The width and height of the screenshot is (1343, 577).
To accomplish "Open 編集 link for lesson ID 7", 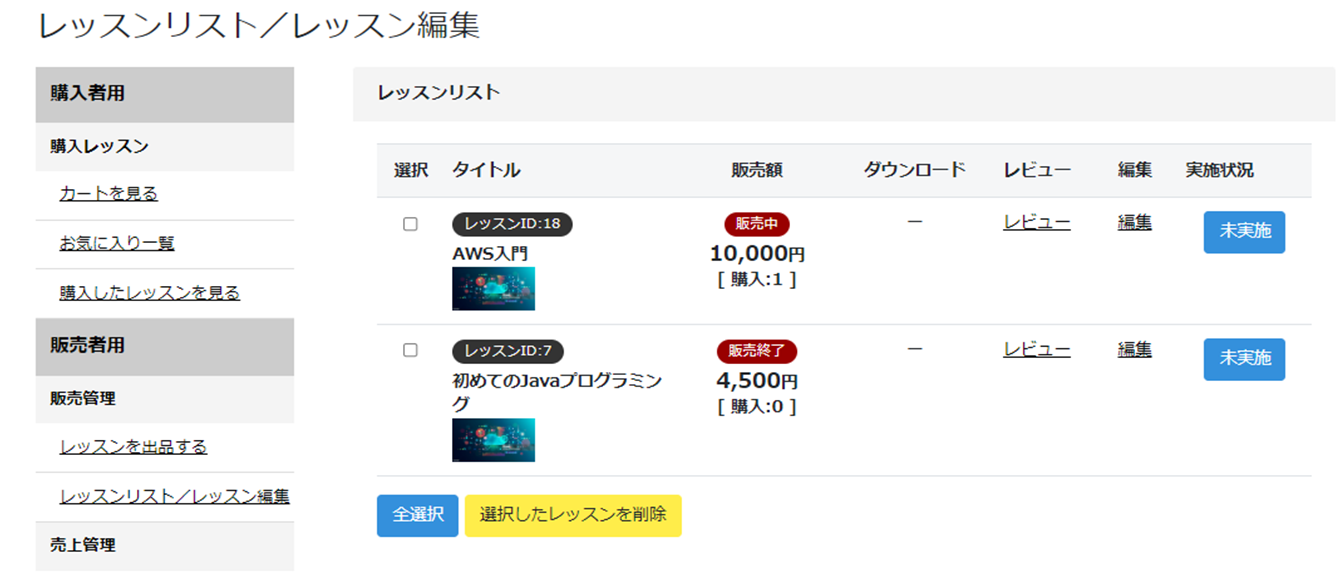I will pos(1135,349).
